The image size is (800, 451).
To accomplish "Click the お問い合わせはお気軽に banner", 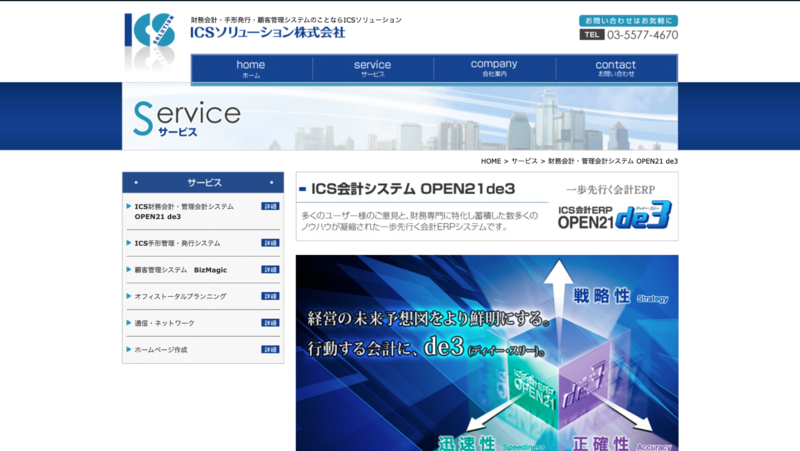I will tap(628, 20).
